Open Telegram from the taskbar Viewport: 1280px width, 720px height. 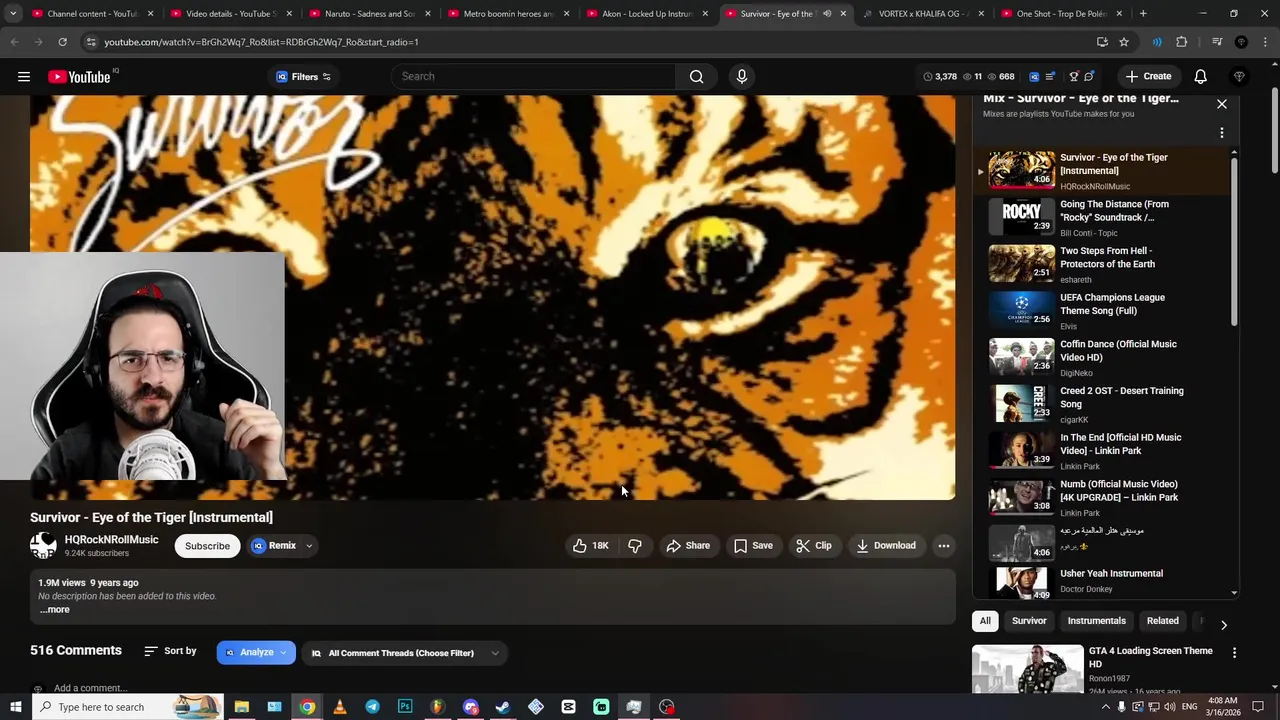[372, 707]
